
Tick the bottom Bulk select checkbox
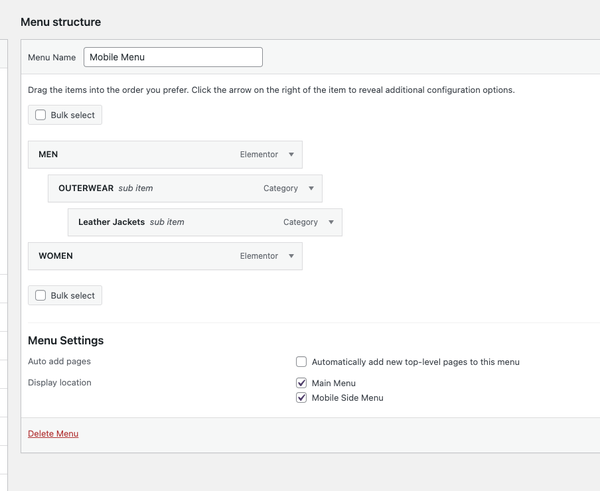pos(41,295)
